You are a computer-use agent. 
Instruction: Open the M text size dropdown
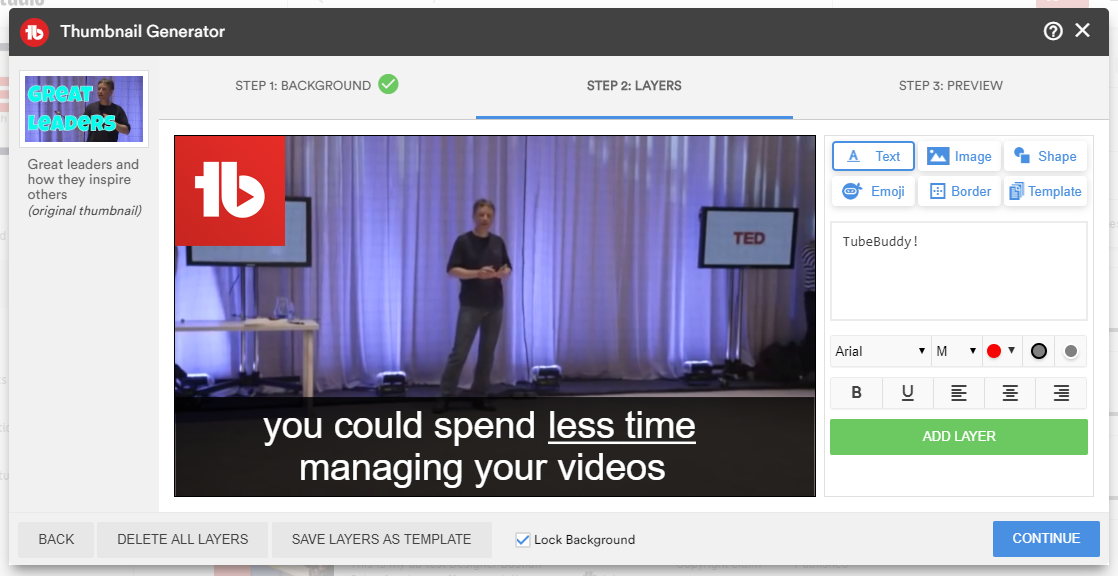click(x=956, y=351)
